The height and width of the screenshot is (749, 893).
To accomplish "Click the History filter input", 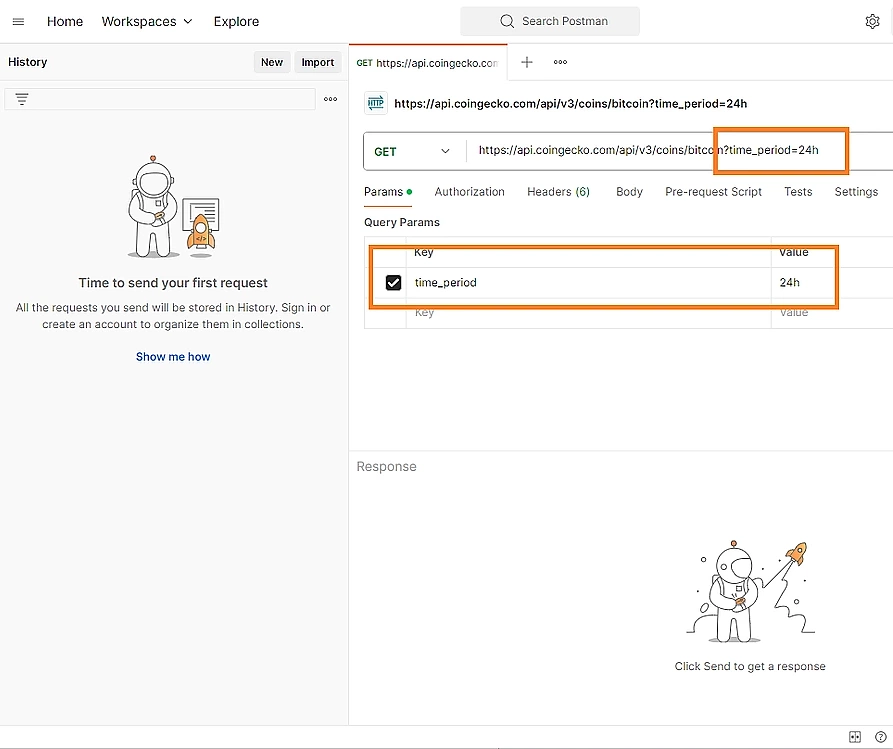I will coord(160,99).
